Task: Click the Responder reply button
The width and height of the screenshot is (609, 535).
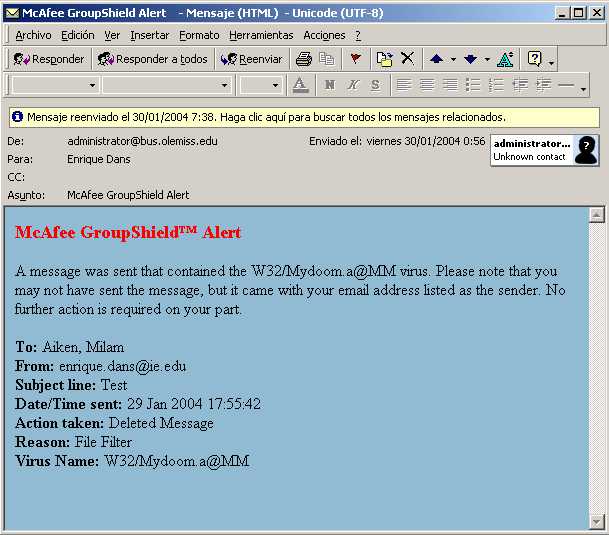Action: pos(49,59)
